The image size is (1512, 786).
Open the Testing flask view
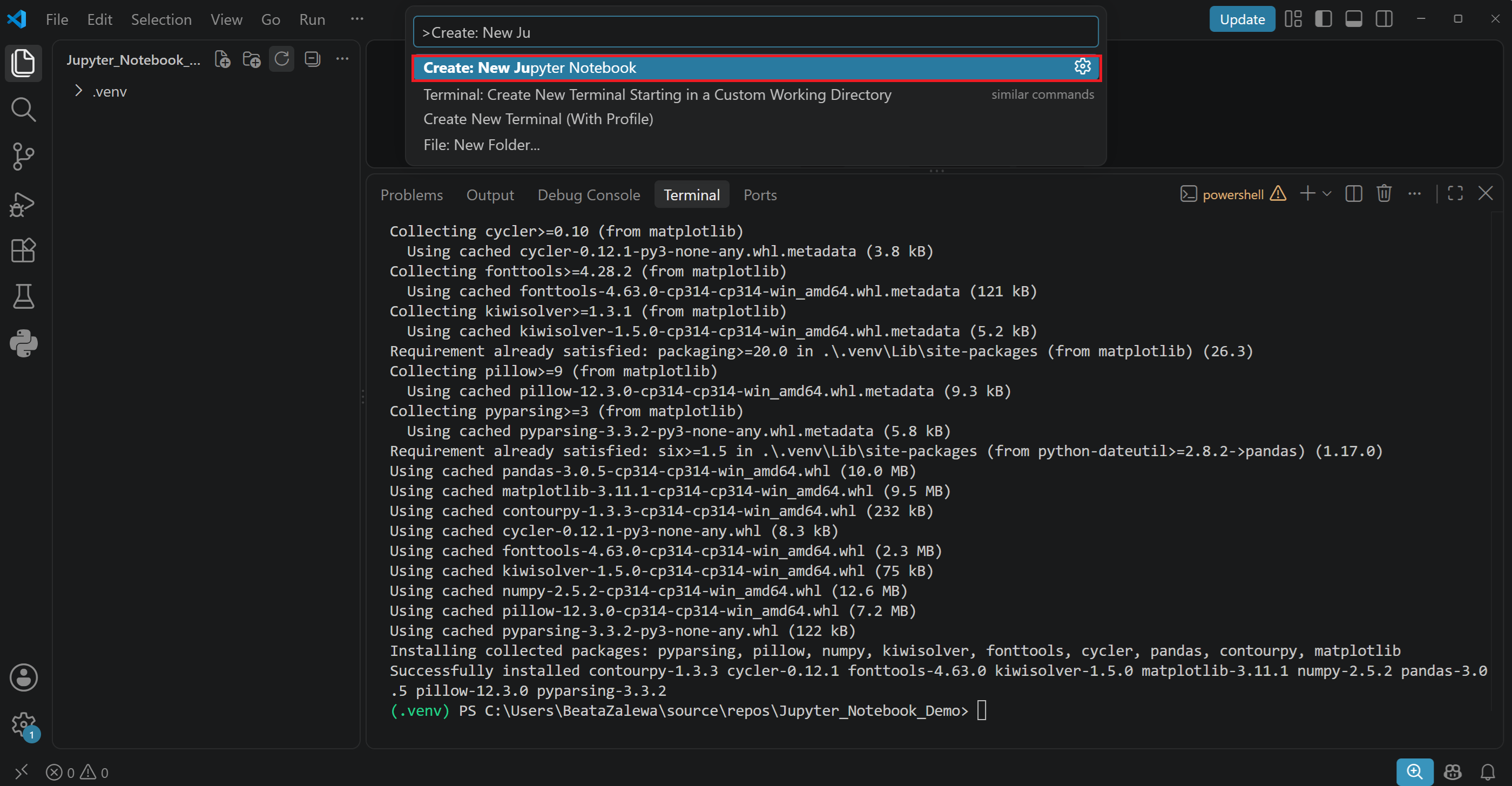pos(23,297)
